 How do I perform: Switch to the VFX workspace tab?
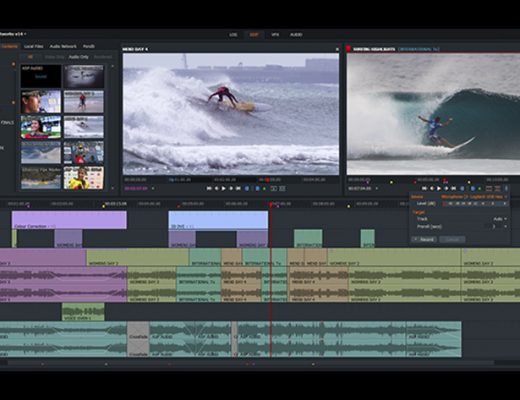[275, 35]
